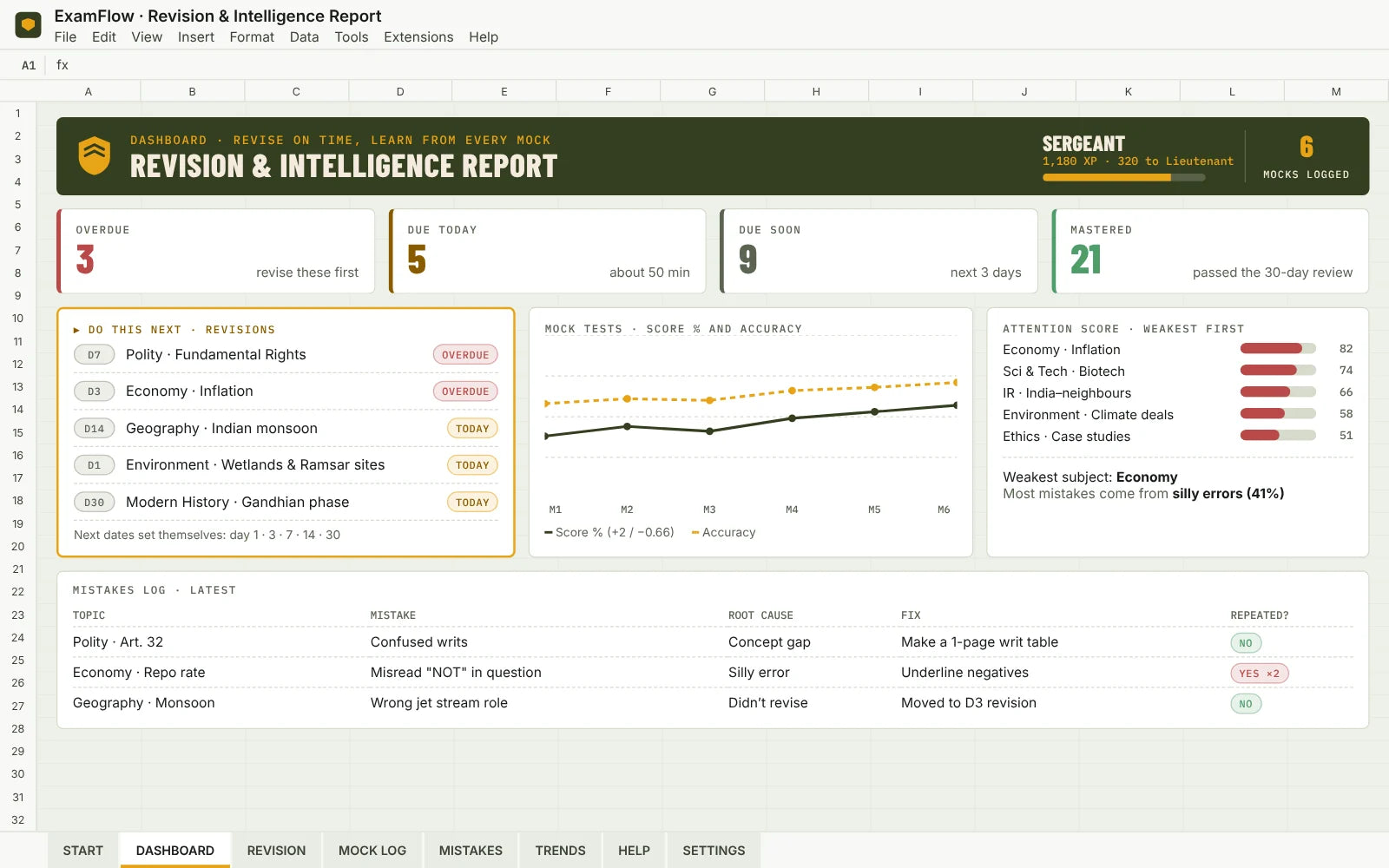This screenshot has height=868, width=1389.
Task: Click the OVERDUE card showing 3
Action: point(215,251)
